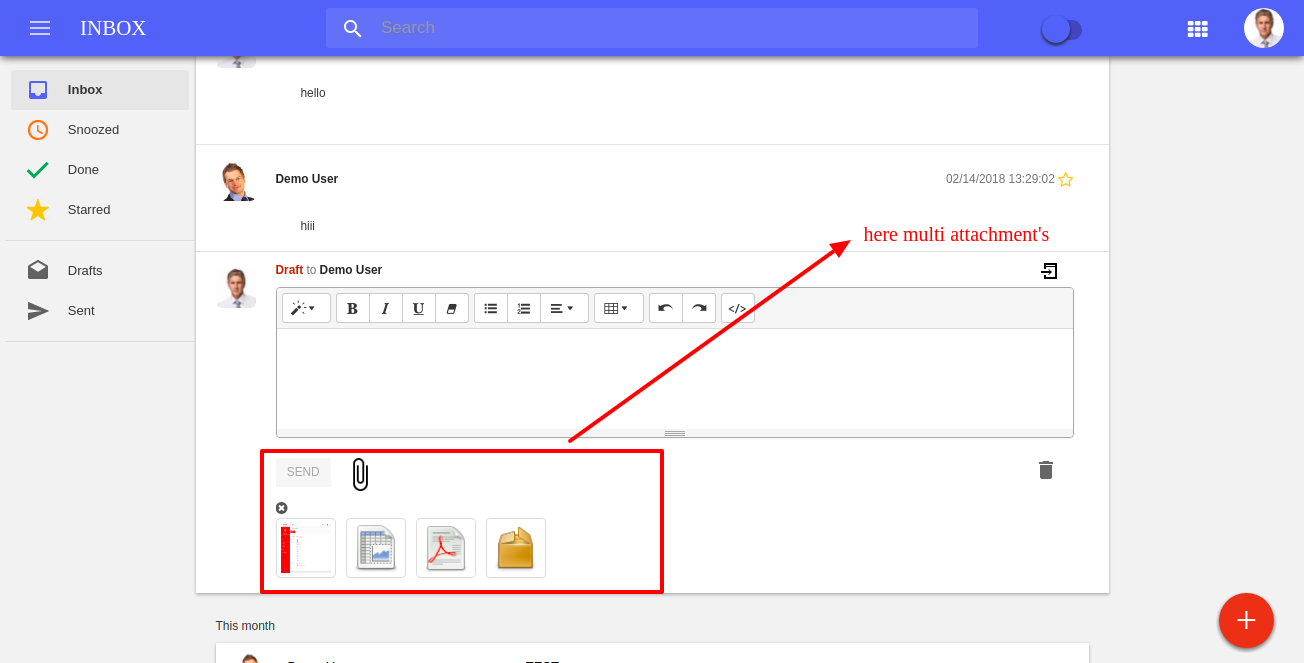Delete the draft with trash icon

(1046, 470)
